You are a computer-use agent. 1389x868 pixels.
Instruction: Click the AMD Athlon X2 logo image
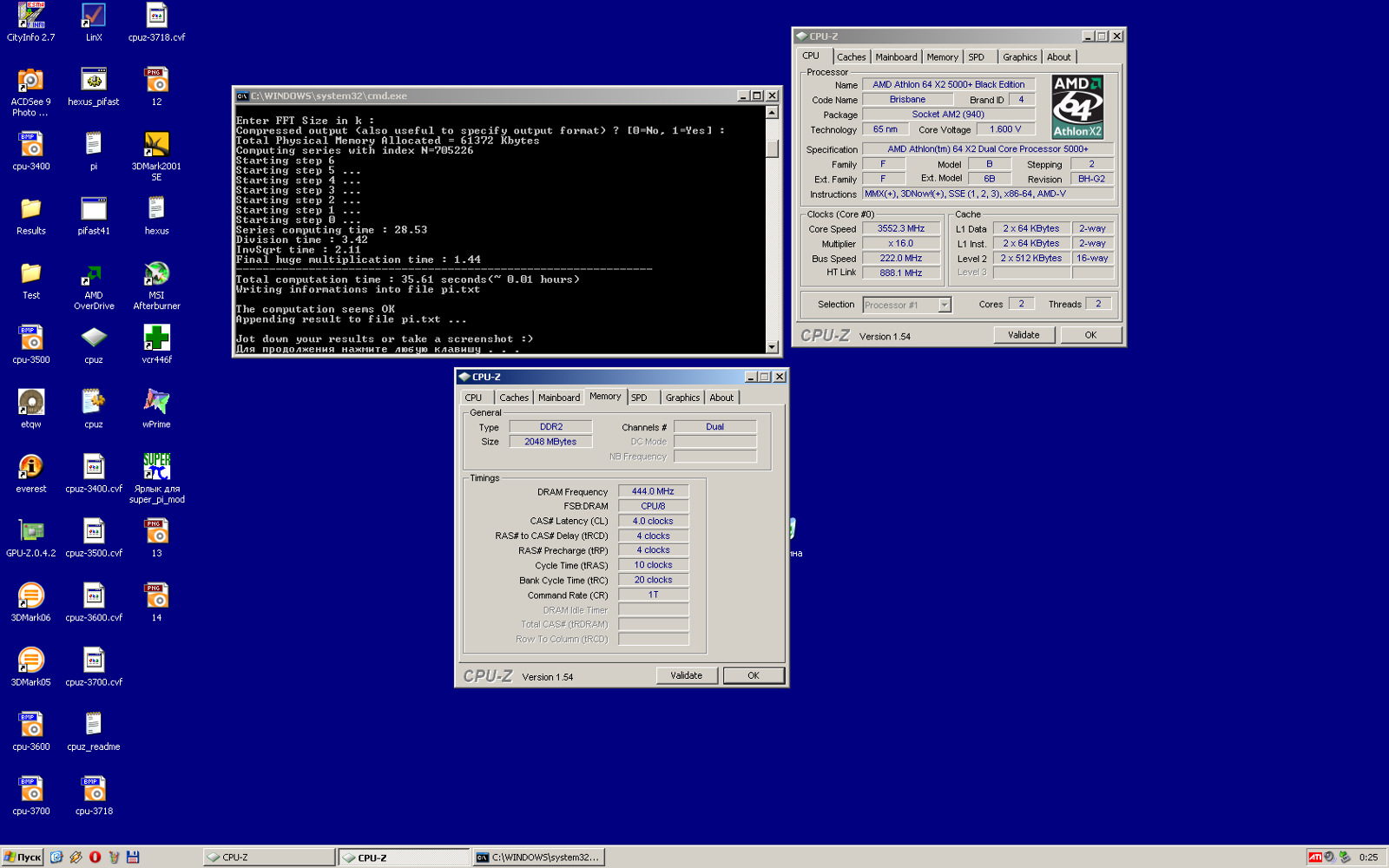(x=1077, y=107)
